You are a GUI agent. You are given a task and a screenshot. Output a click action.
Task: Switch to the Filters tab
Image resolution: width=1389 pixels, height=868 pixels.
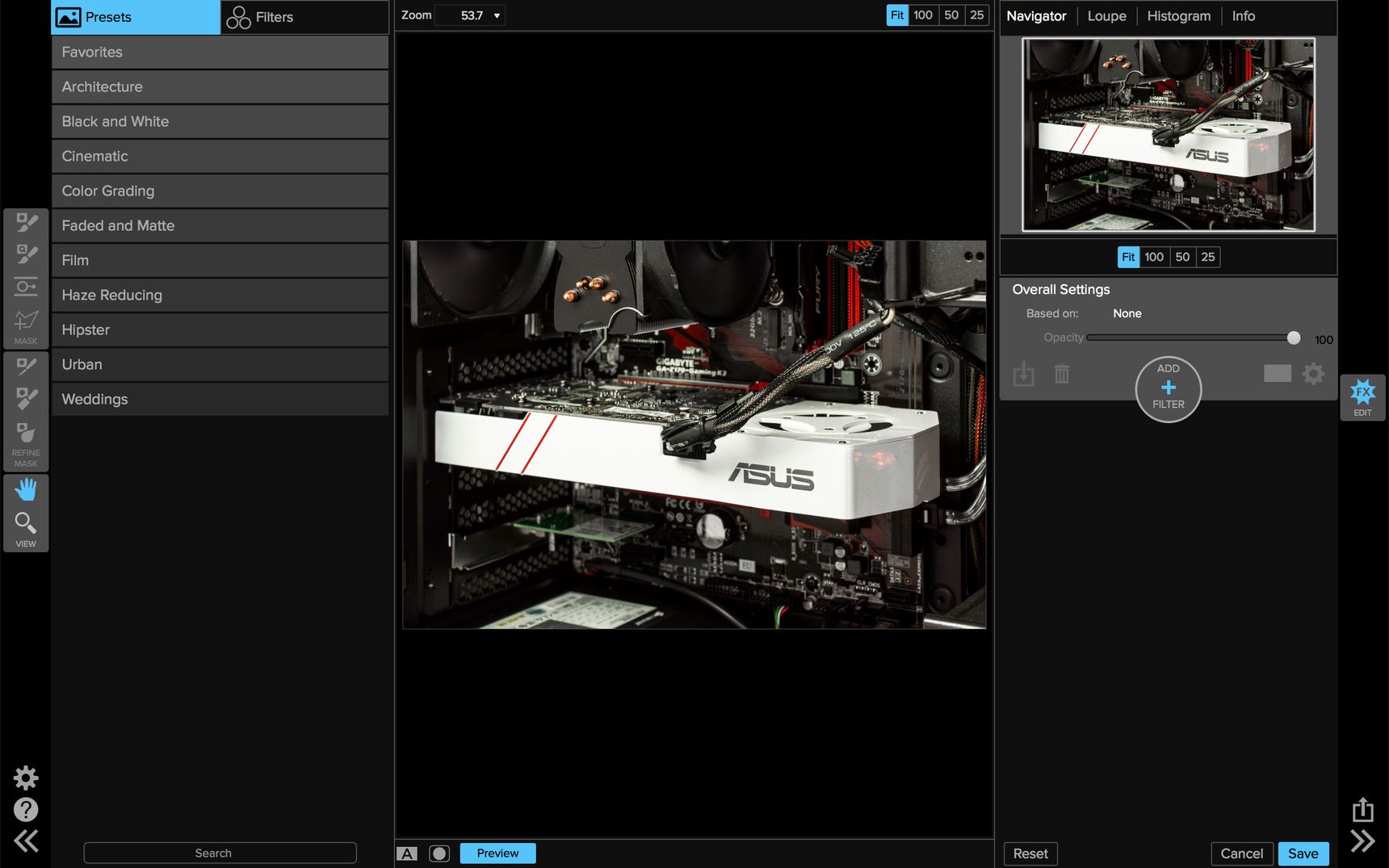click(x=304, y=17)
